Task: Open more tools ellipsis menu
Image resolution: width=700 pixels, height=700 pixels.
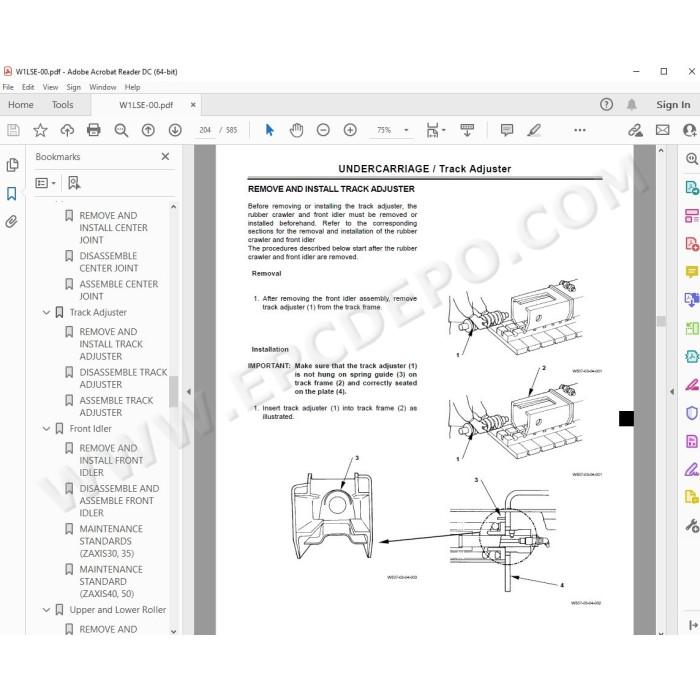Action: (x=580, y=130)
